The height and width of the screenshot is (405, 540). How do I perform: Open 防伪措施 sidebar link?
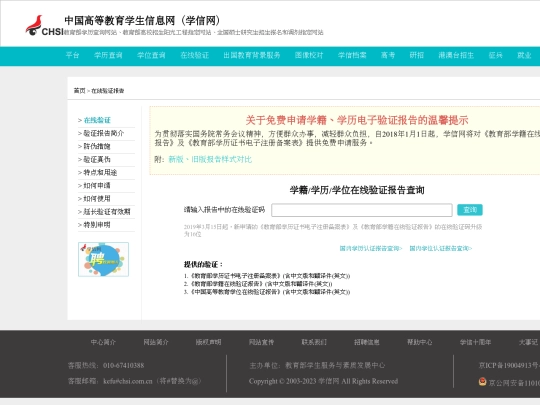97,146
